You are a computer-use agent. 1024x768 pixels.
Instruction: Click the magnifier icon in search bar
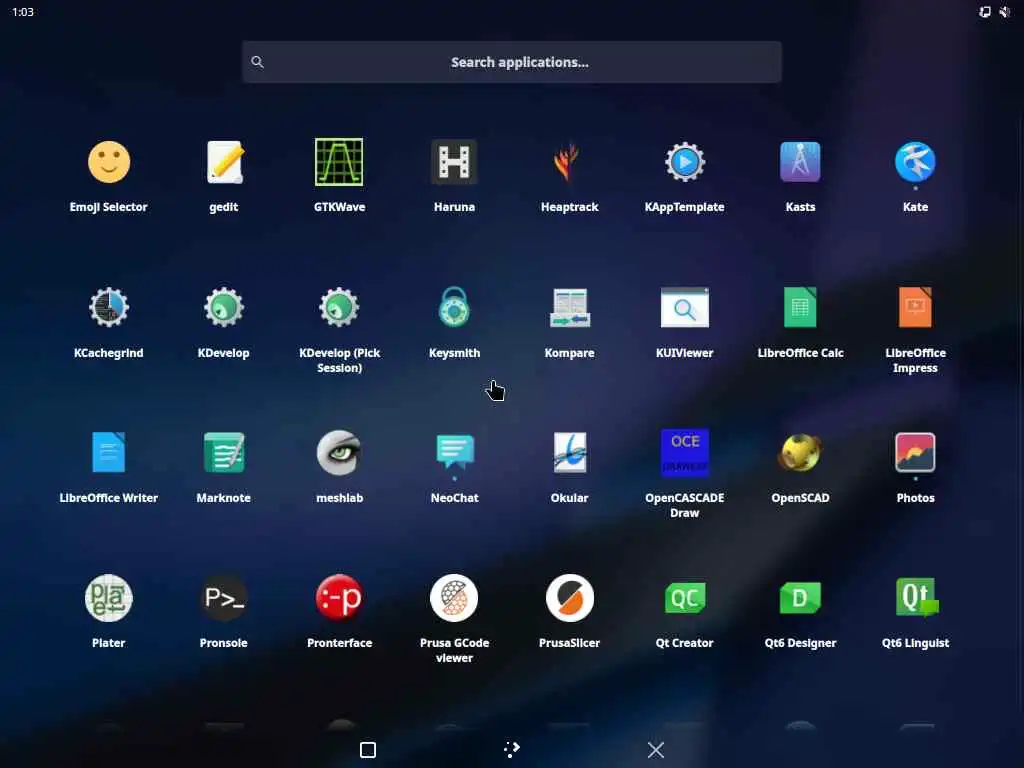point(257,62)
